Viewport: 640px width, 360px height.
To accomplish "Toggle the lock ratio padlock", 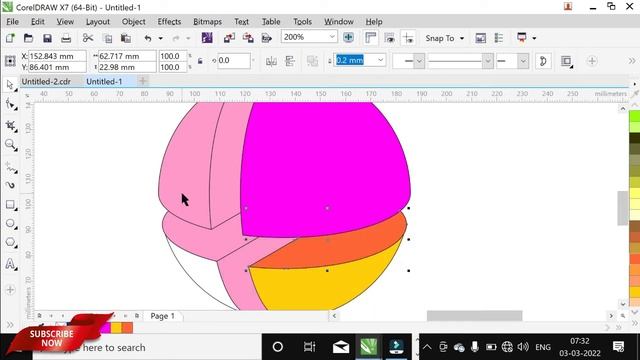I will [x=200, y=61].
